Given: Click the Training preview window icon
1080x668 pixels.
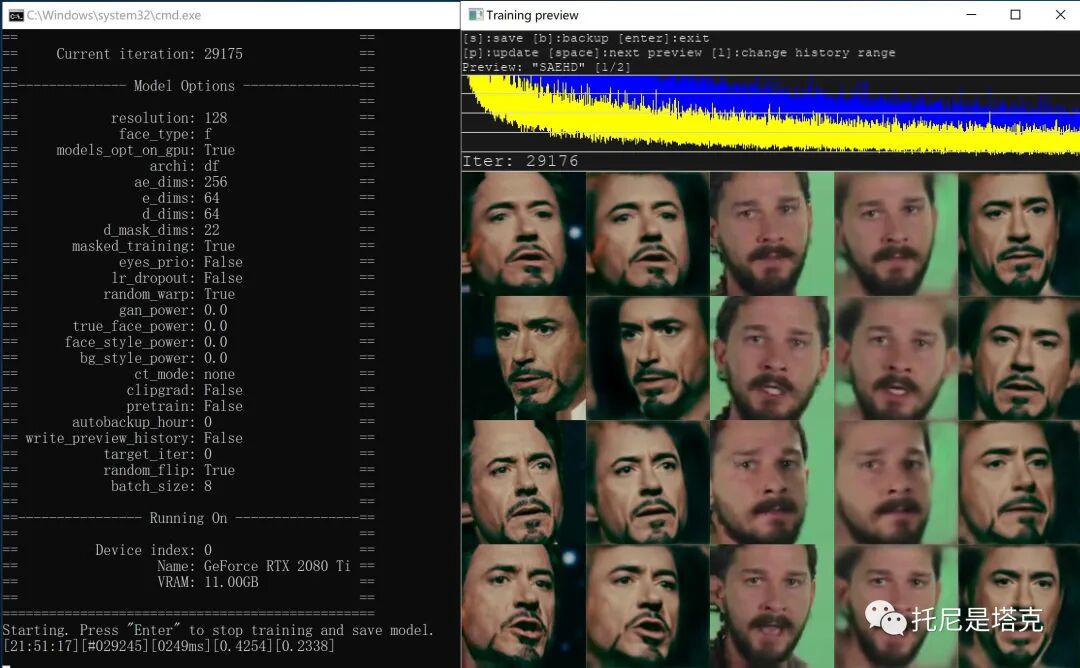Looking at the screenshot, I should click(475, 14).
